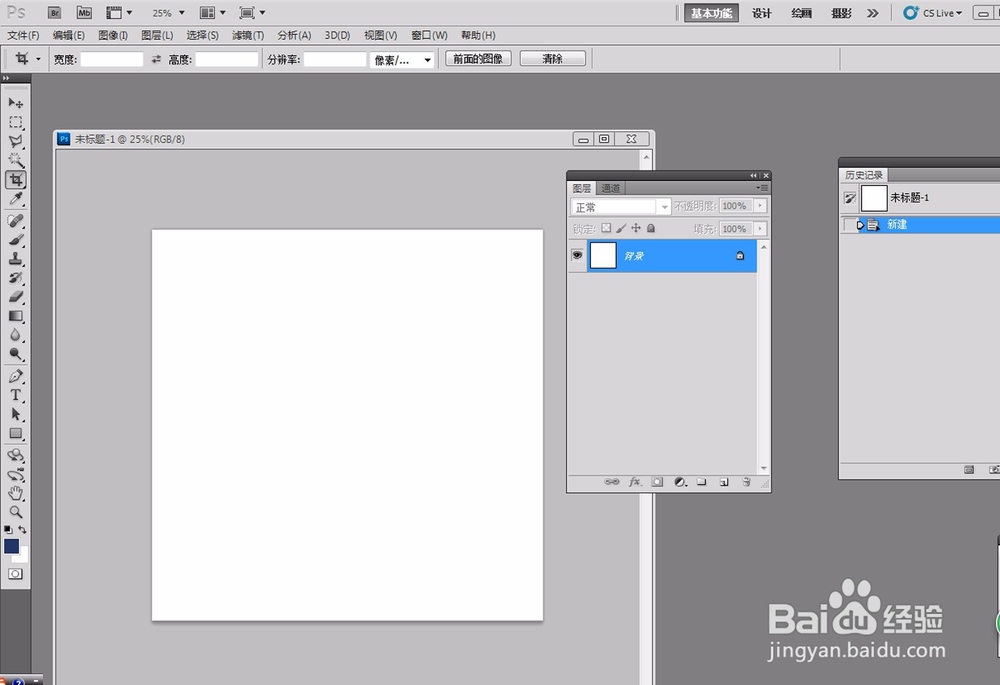This screenshot has height=685, width=1000.
Task: Launch Adobe Bridge from top bar
Action: (54, 13)
